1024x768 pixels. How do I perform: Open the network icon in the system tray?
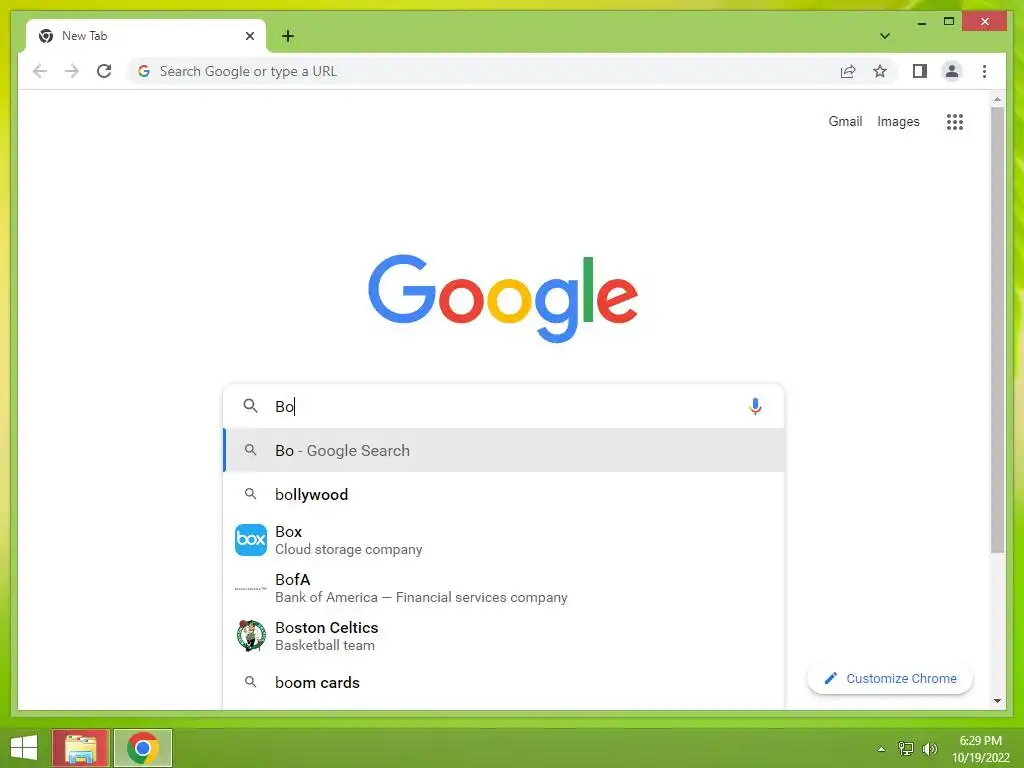click(x=905, y=748)
